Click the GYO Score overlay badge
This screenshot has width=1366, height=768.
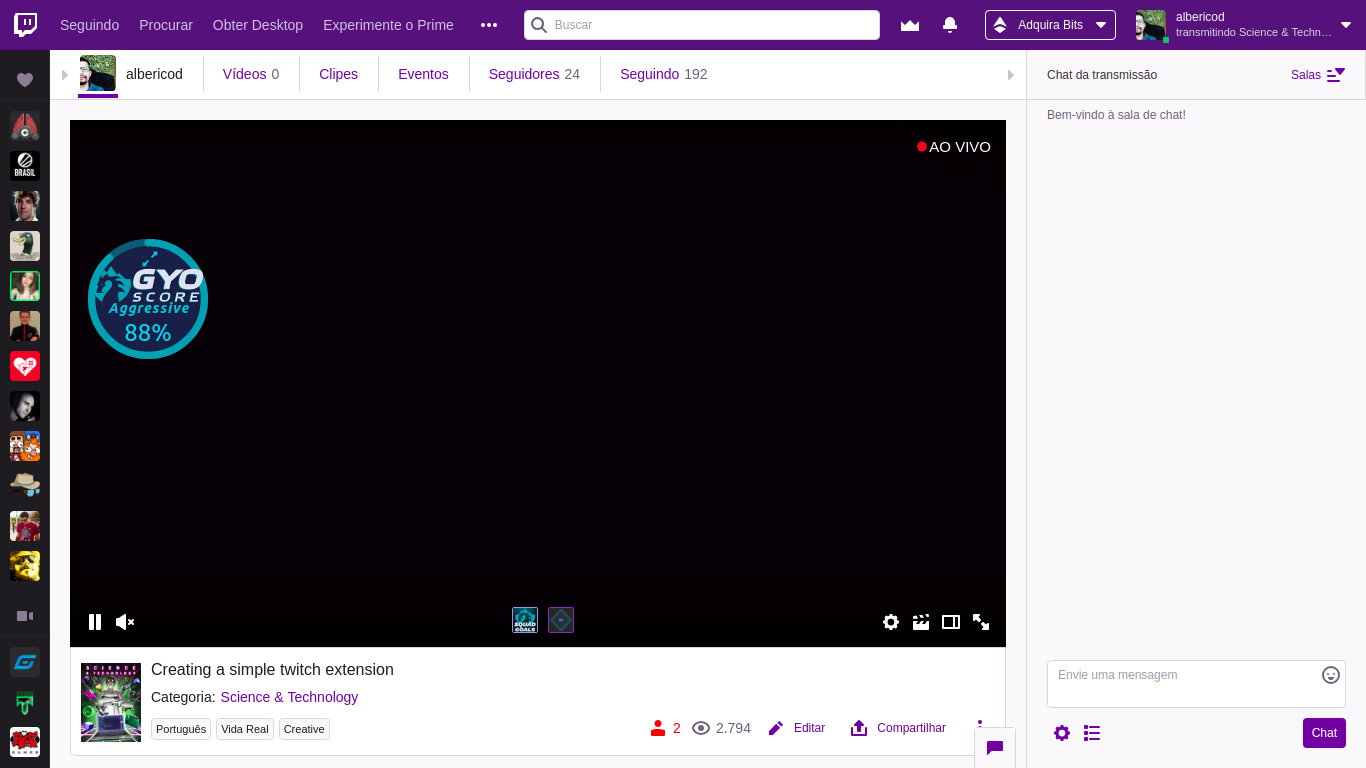(148, 298)
